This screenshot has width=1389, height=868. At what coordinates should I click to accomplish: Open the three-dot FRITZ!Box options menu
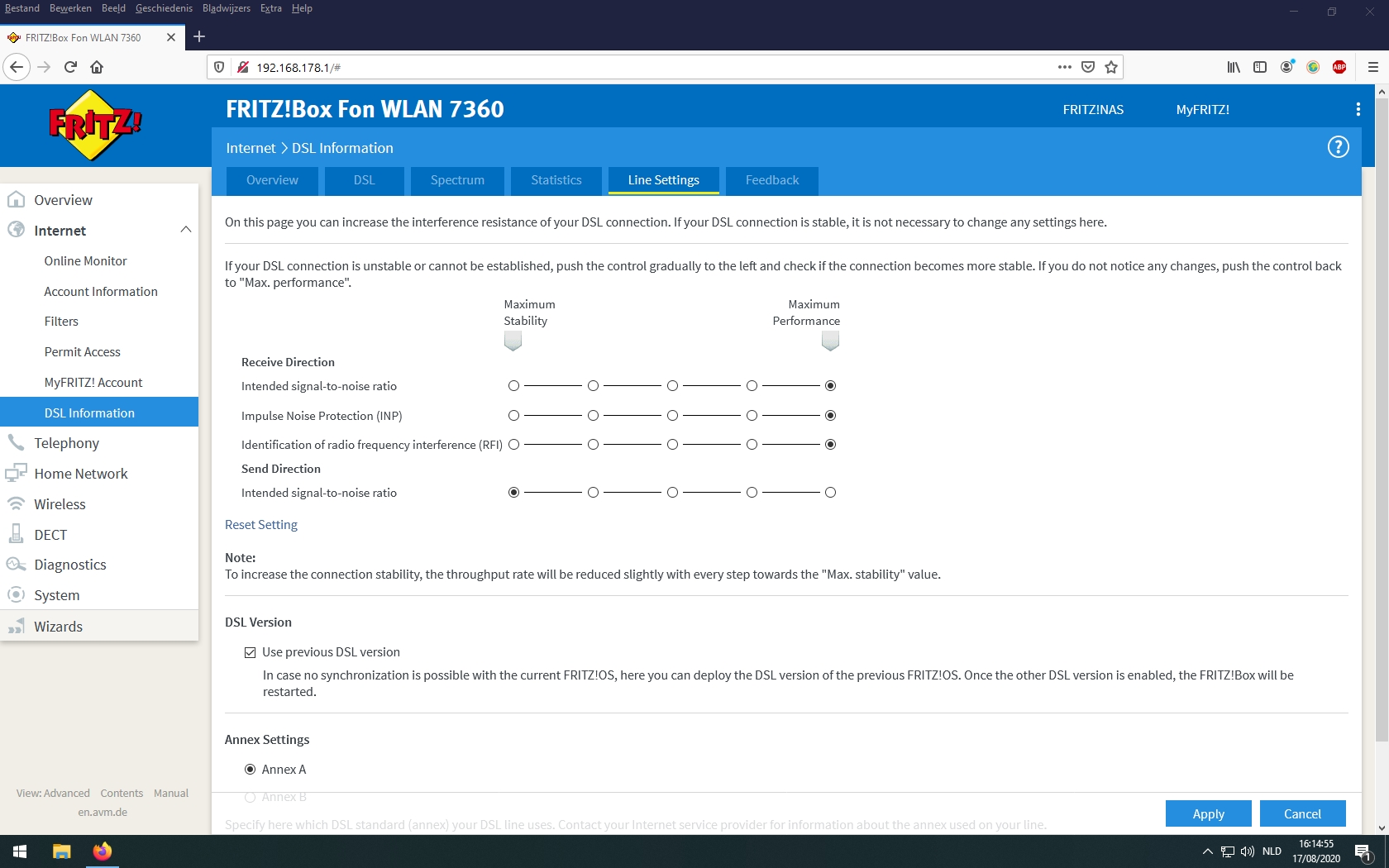[1358, 109]
